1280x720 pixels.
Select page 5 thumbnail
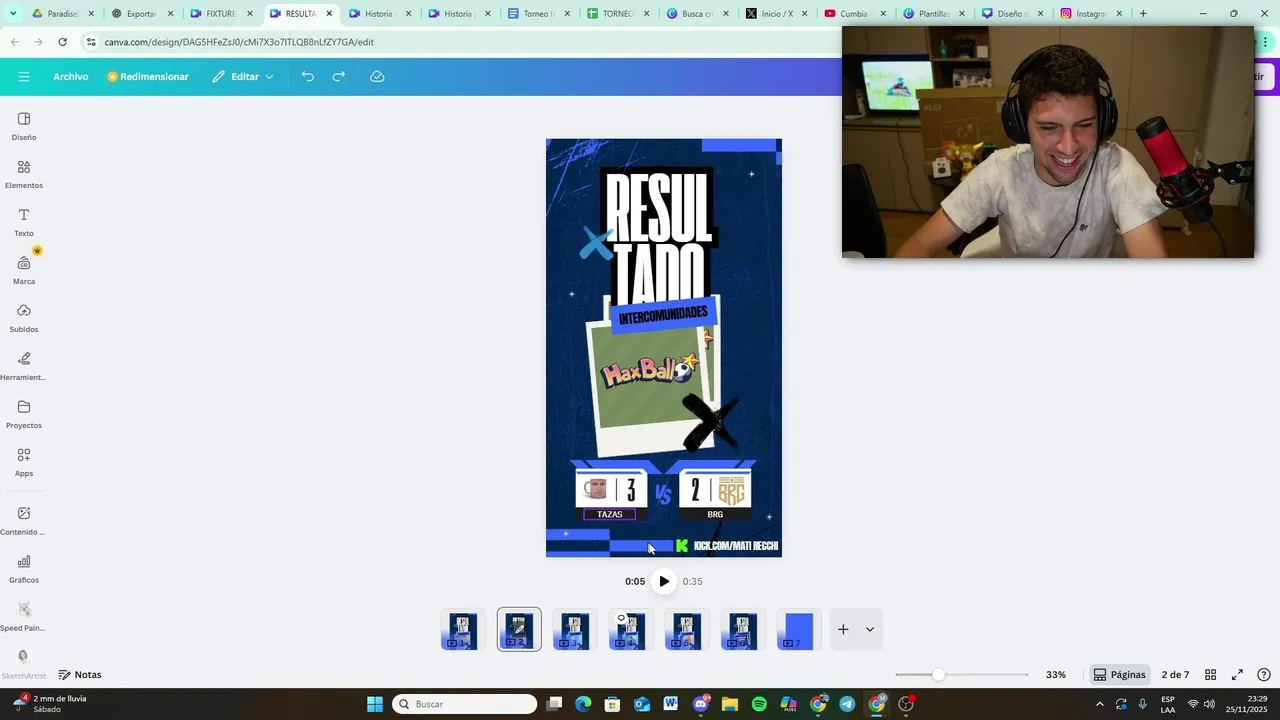click(x=687, y=630)
